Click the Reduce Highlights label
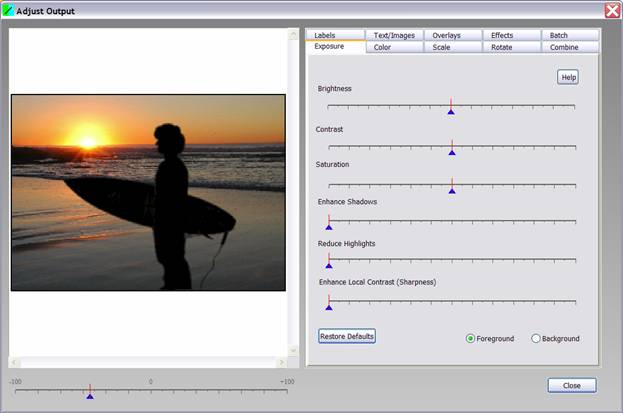Screen dimensions: 623x413 [346, 243]
